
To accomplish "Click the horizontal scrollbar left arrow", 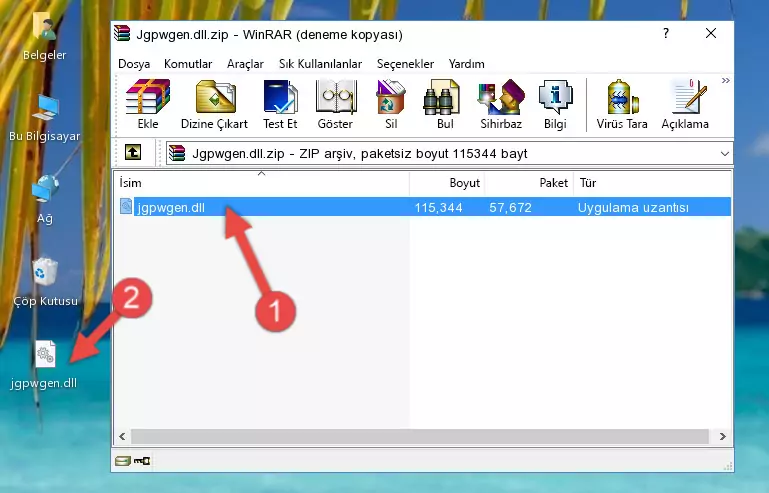I will pos(123,436).
